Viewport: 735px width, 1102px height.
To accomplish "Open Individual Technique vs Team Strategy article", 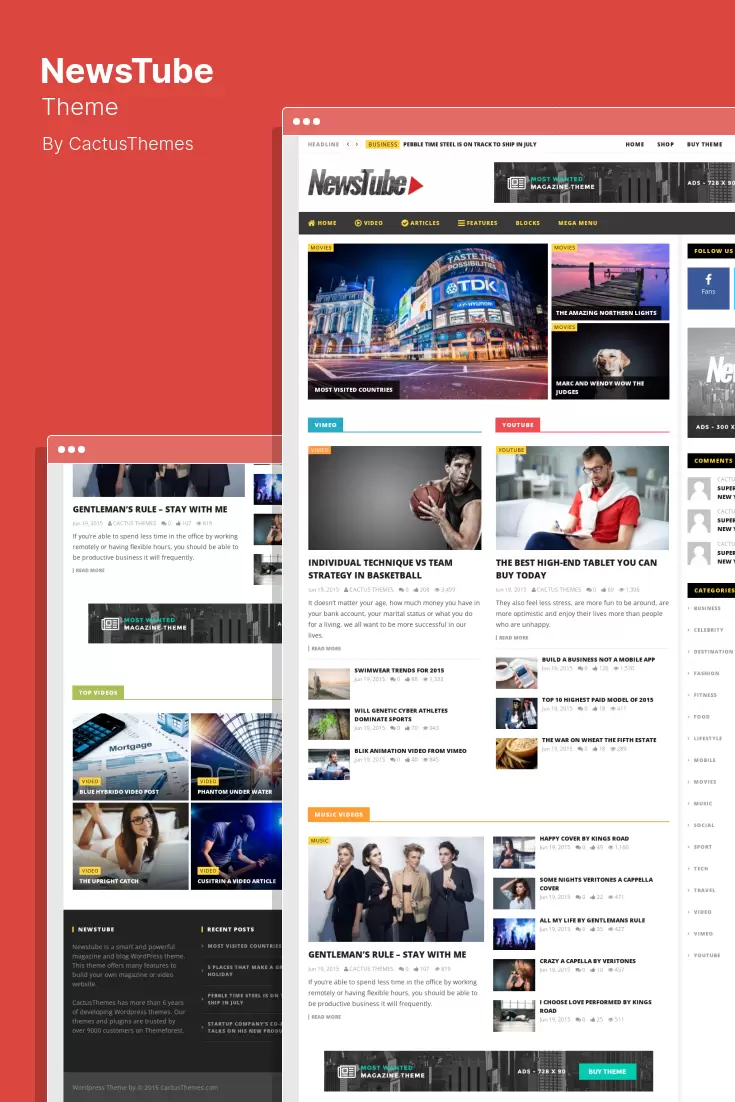I will (380, 569).
